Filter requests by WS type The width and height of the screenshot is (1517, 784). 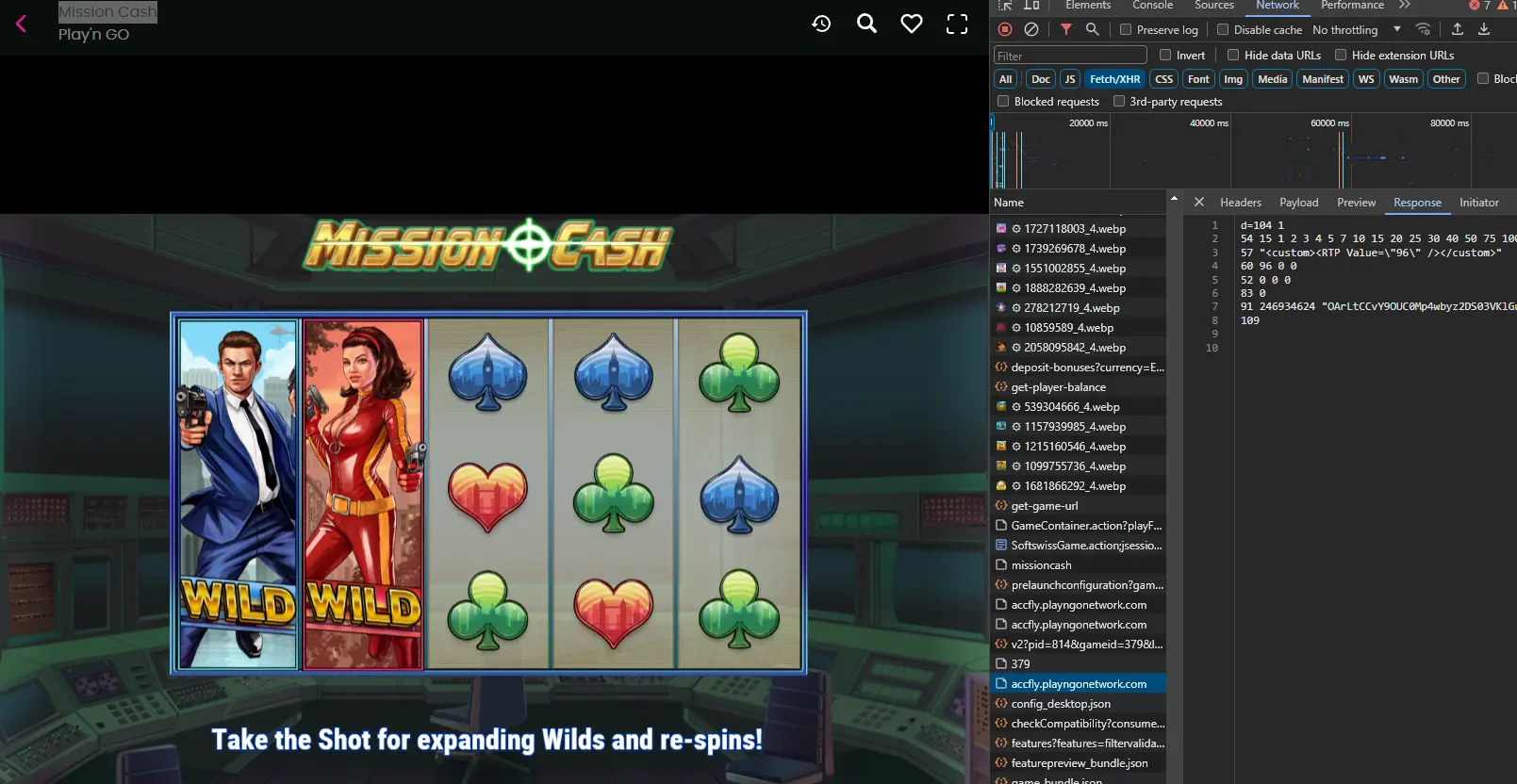[1366, 79]
